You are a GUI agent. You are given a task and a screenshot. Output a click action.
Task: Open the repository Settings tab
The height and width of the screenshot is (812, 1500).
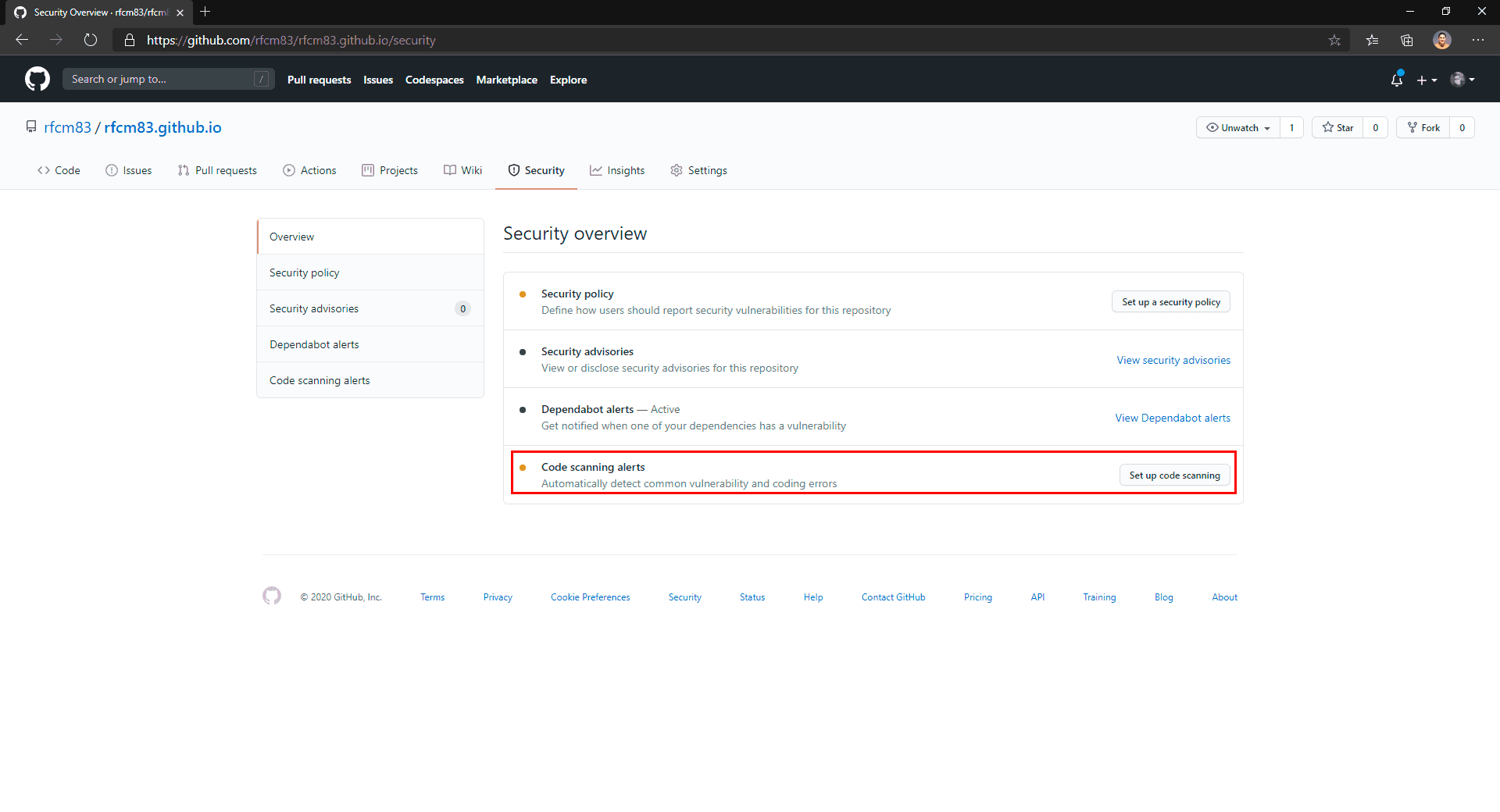[698, 170]
